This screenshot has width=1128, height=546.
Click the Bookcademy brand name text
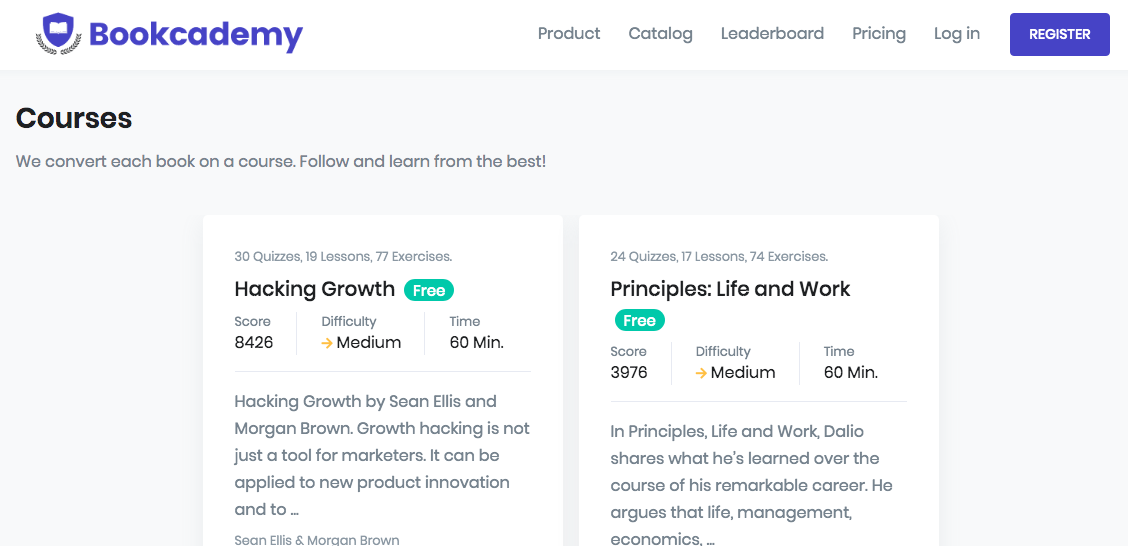pos(196,35)
